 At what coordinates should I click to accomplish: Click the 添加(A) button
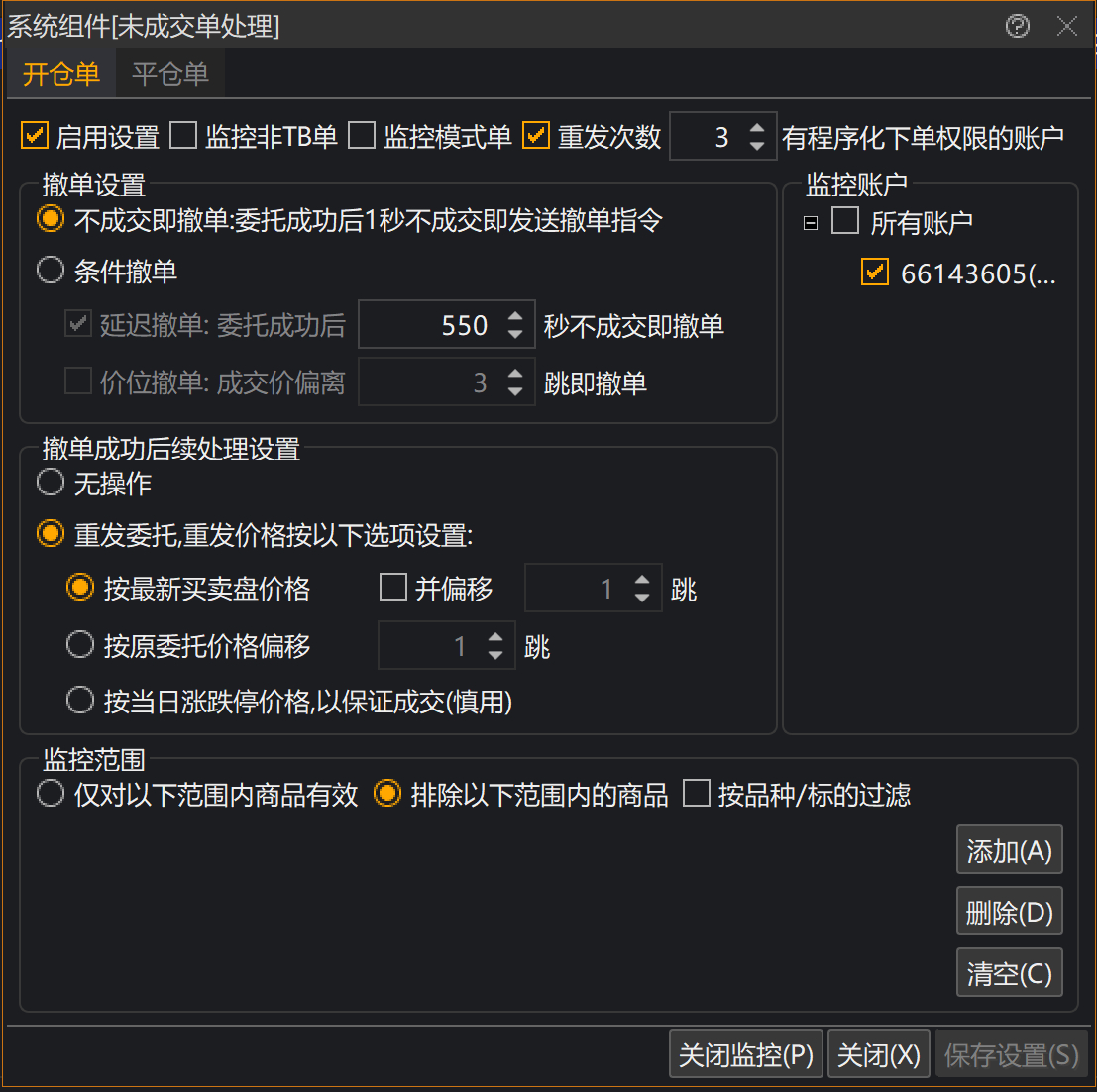click(x=1009, y=850)
